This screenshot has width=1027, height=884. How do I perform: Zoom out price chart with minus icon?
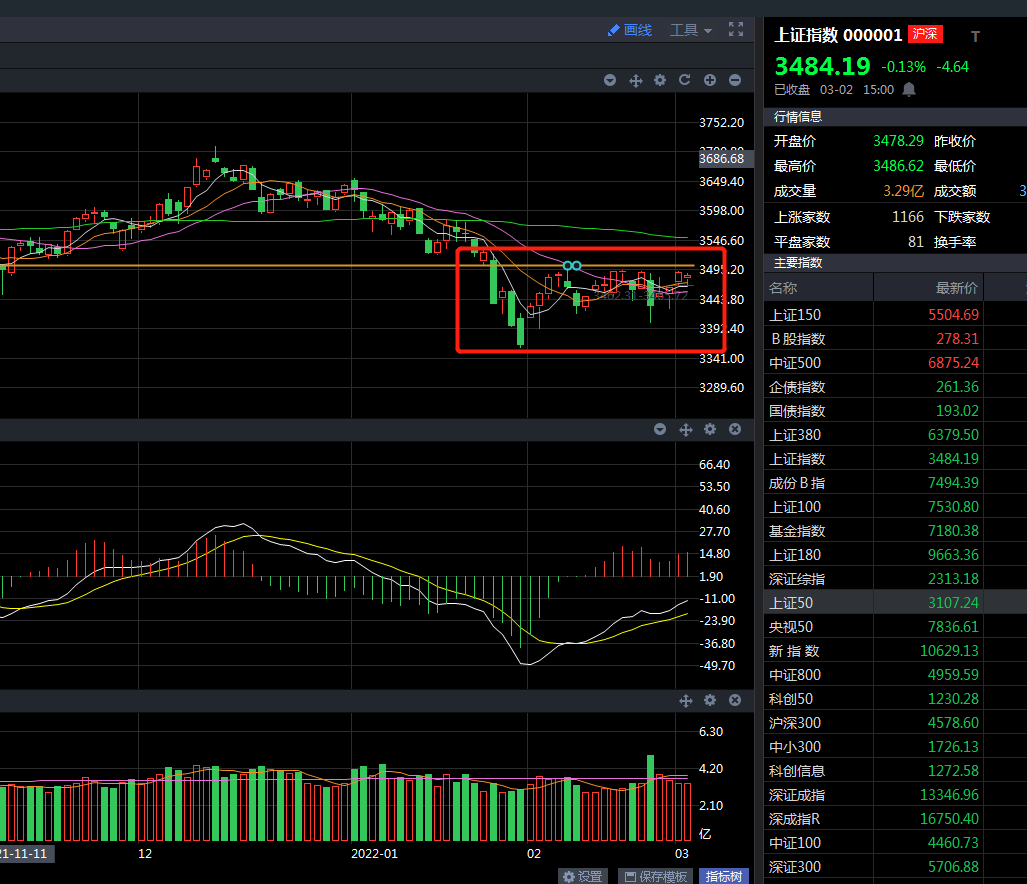(735, 80)
